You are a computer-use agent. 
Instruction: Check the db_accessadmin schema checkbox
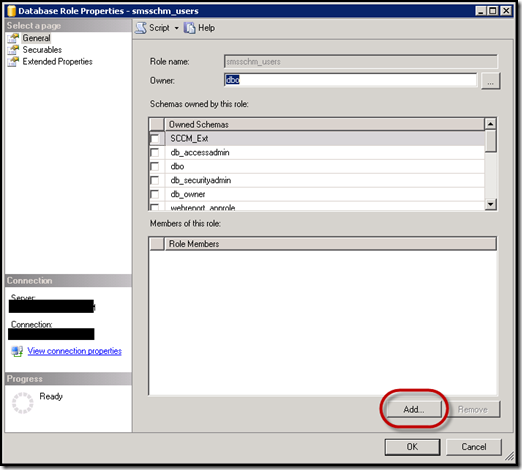tap(155, 152)
